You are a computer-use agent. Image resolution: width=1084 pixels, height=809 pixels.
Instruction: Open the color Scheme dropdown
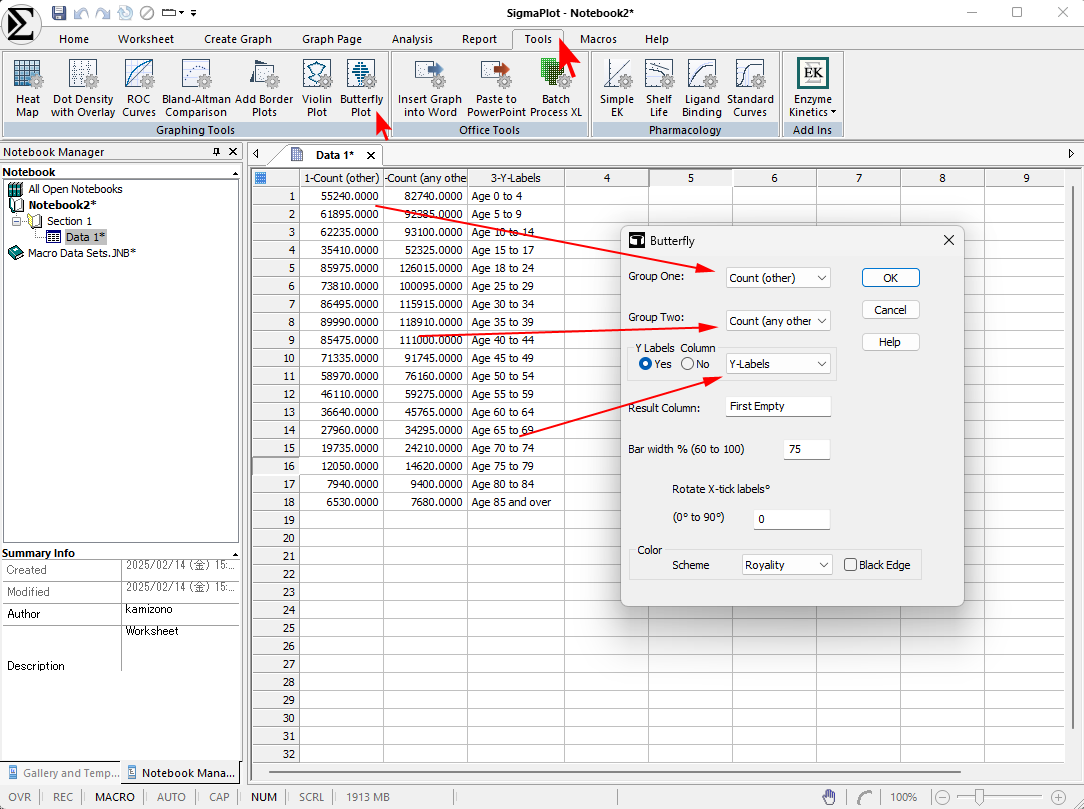[787, 565]
